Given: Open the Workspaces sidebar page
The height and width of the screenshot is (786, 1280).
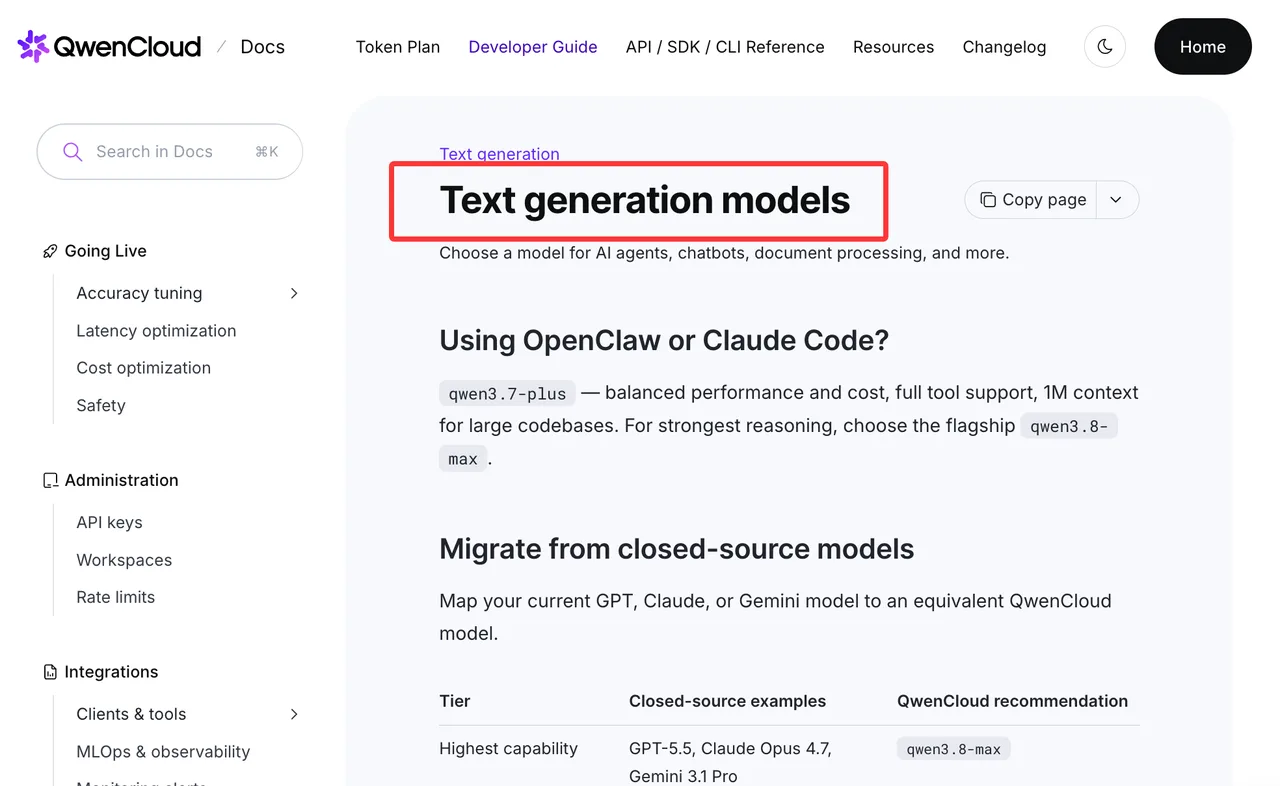Looking at the screenshot, I should click(x=124, y=560).
